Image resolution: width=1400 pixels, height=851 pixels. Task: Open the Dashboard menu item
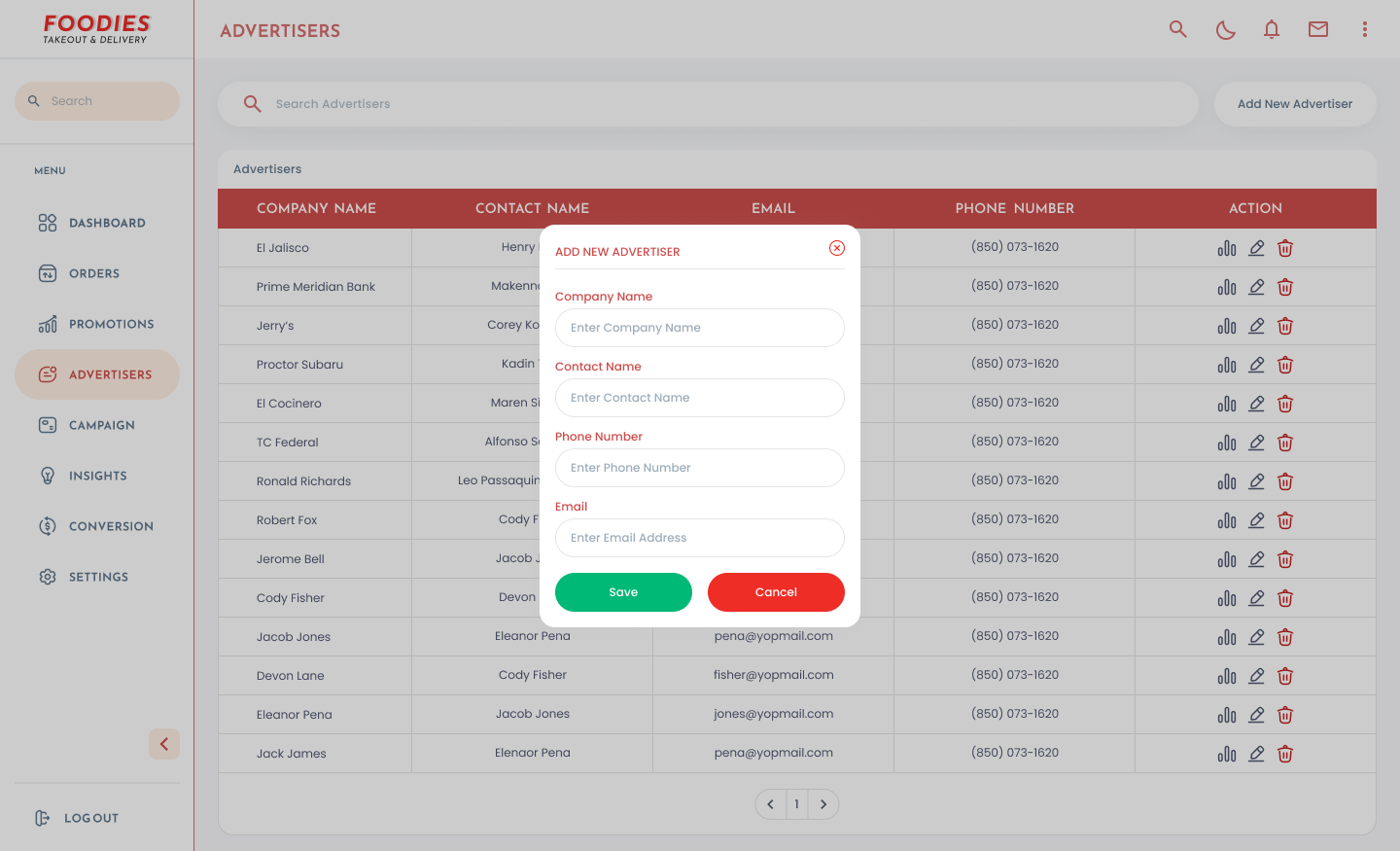pos(97,223)
